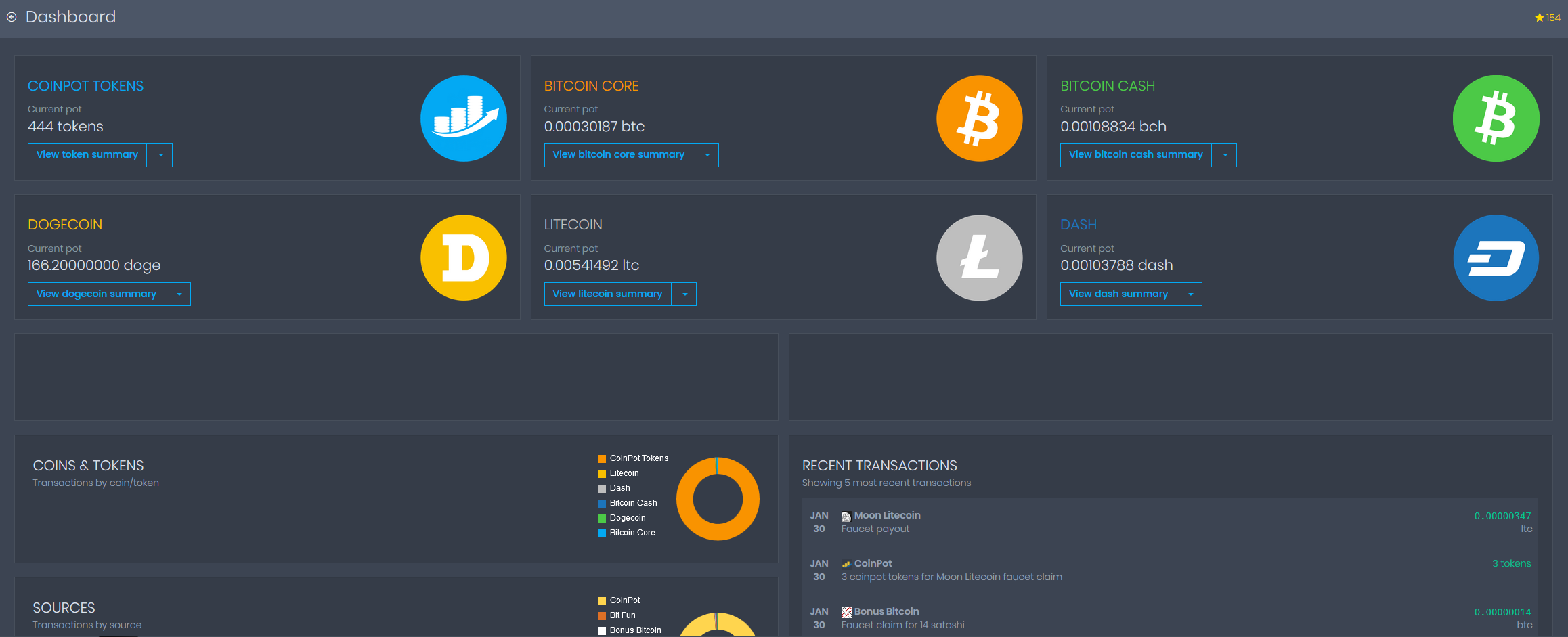Viewport: 1568px width, 637px height.
Task: Click the COINS & TOKENS heading
Action: (88, 466)
